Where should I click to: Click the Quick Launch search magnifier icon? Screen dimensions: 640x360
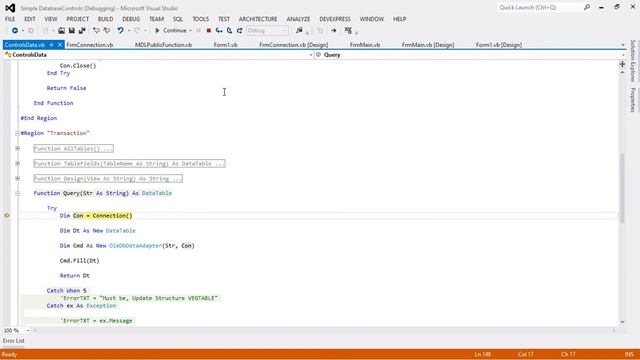[587, 7]
